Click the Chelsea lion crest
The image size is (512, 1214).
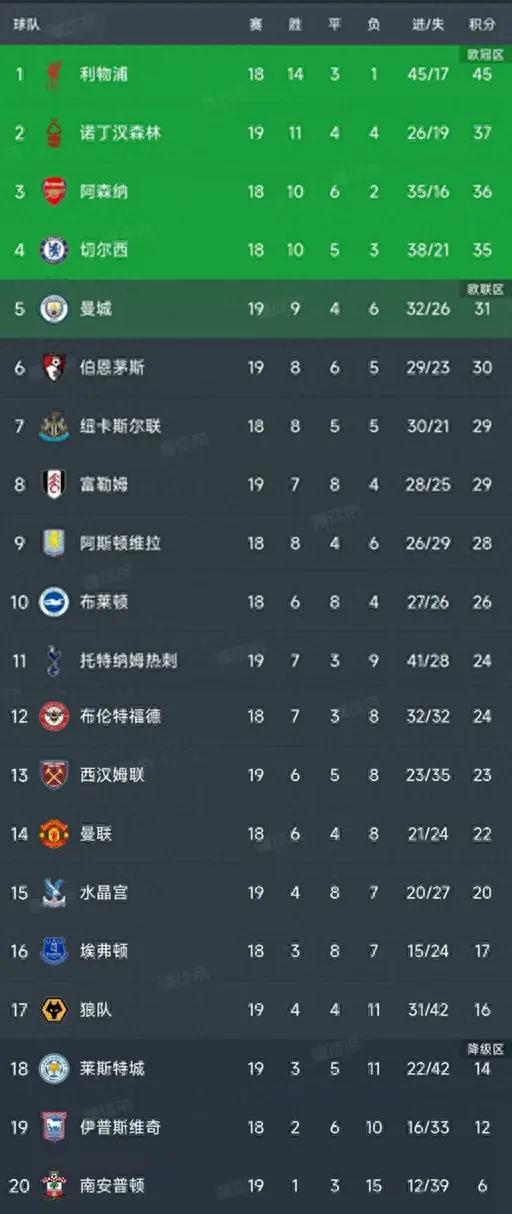(53, 250)
